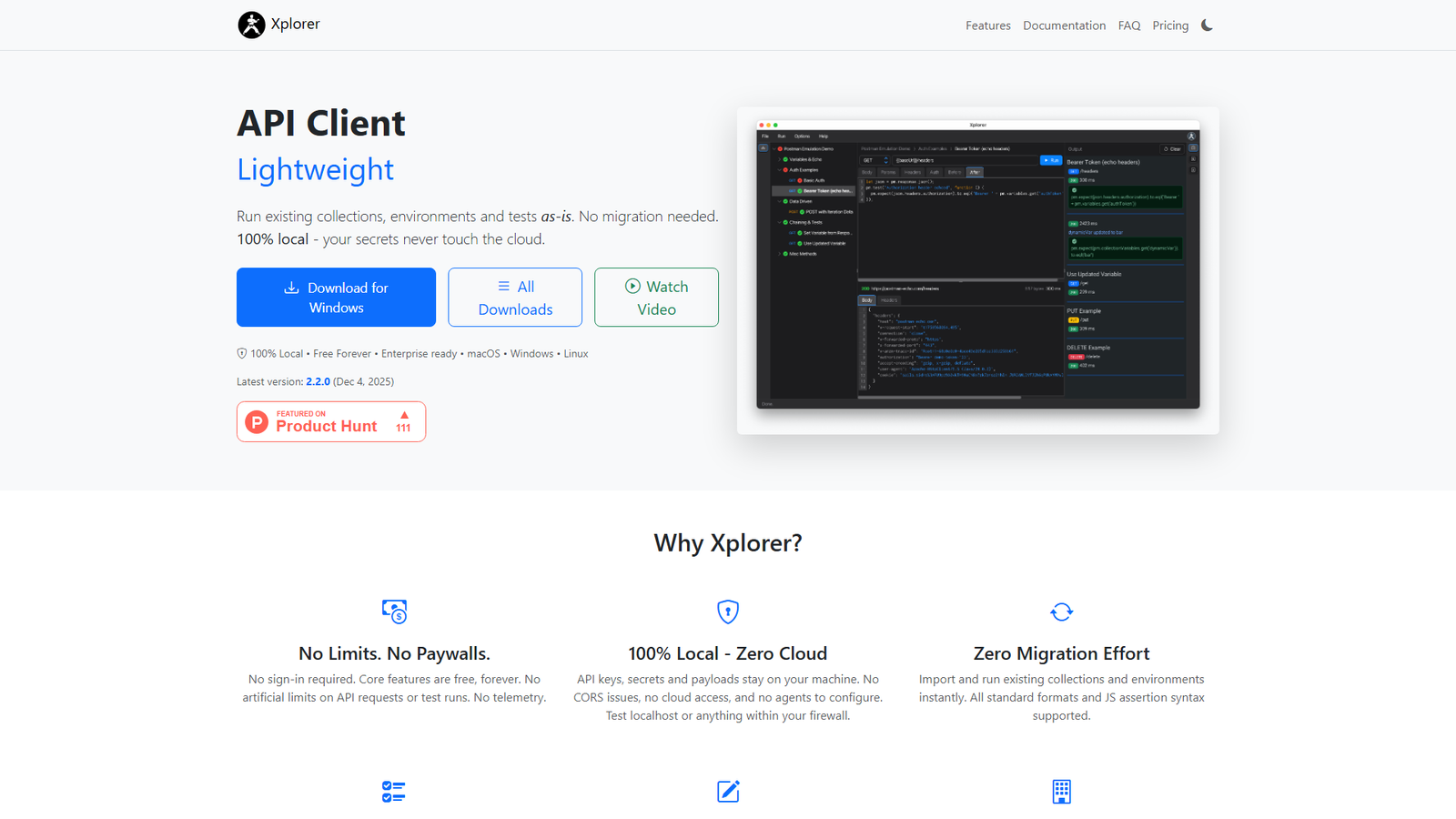
Task: Open the GET method dropdown in the app preview
Action: (873, 160)
